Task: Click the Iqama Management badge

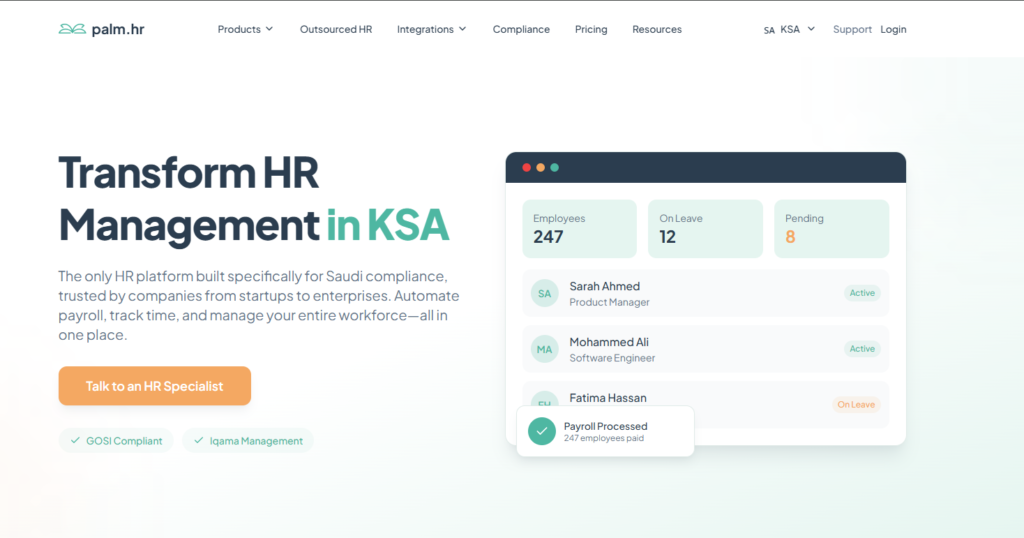Action: click(x=248, y=441)
